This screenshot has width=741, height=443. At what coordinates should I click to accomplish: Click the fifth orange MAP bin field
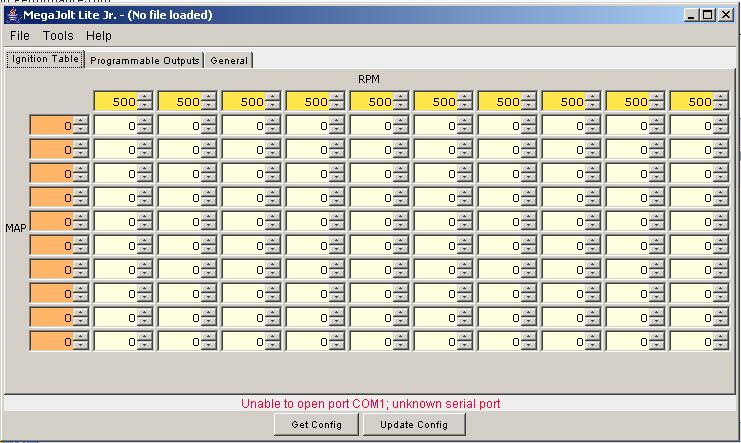pos(52,222)
